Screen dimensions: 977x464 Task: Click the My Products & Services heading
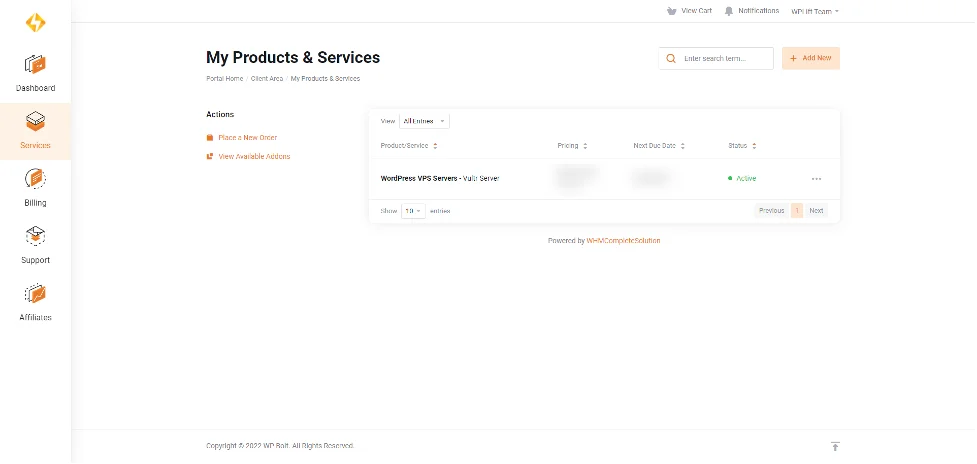pyautogui.click(x=293, y=58)
